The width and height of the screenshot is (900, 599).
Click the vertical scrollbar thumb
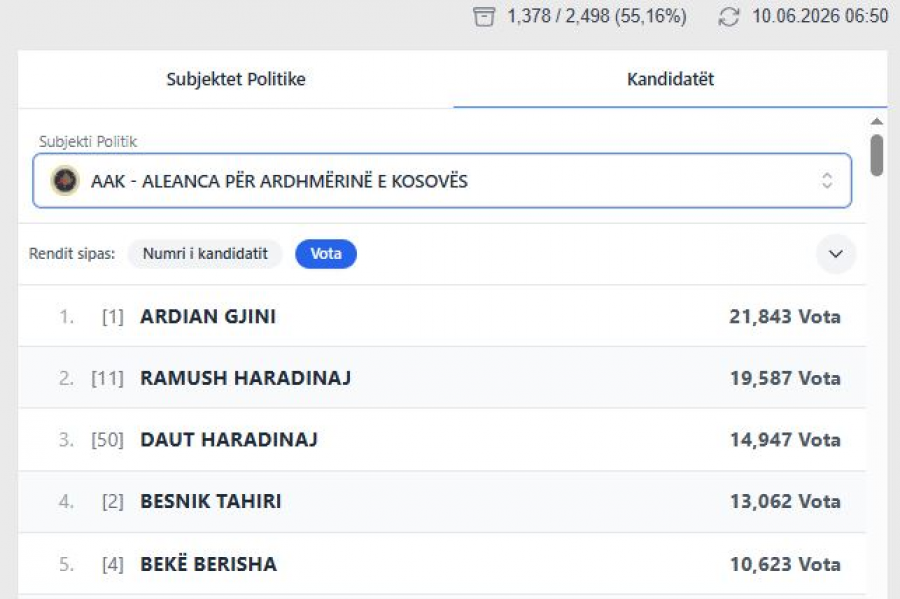click(x=876, y=155)
